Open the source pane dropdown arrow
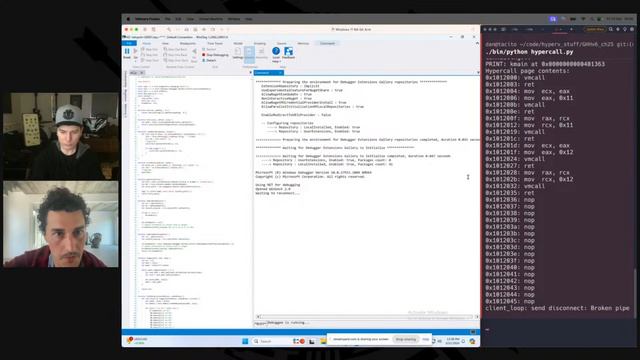This screenshot has width=640, height=360. click(x=250, y=73)
